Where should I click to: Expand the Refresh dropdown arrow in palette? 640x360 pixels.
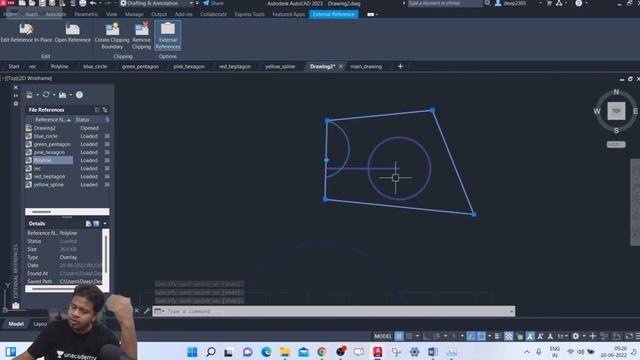click(54, 95)
